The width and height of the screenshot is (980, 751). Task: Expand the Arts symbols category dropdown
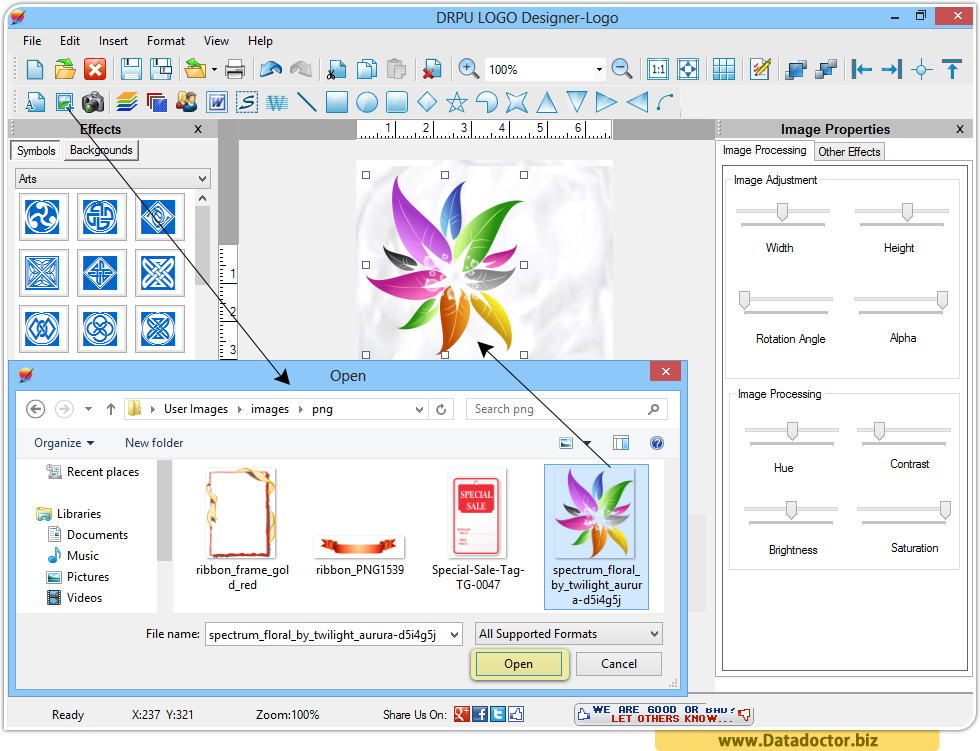click(x=202, y=179)
